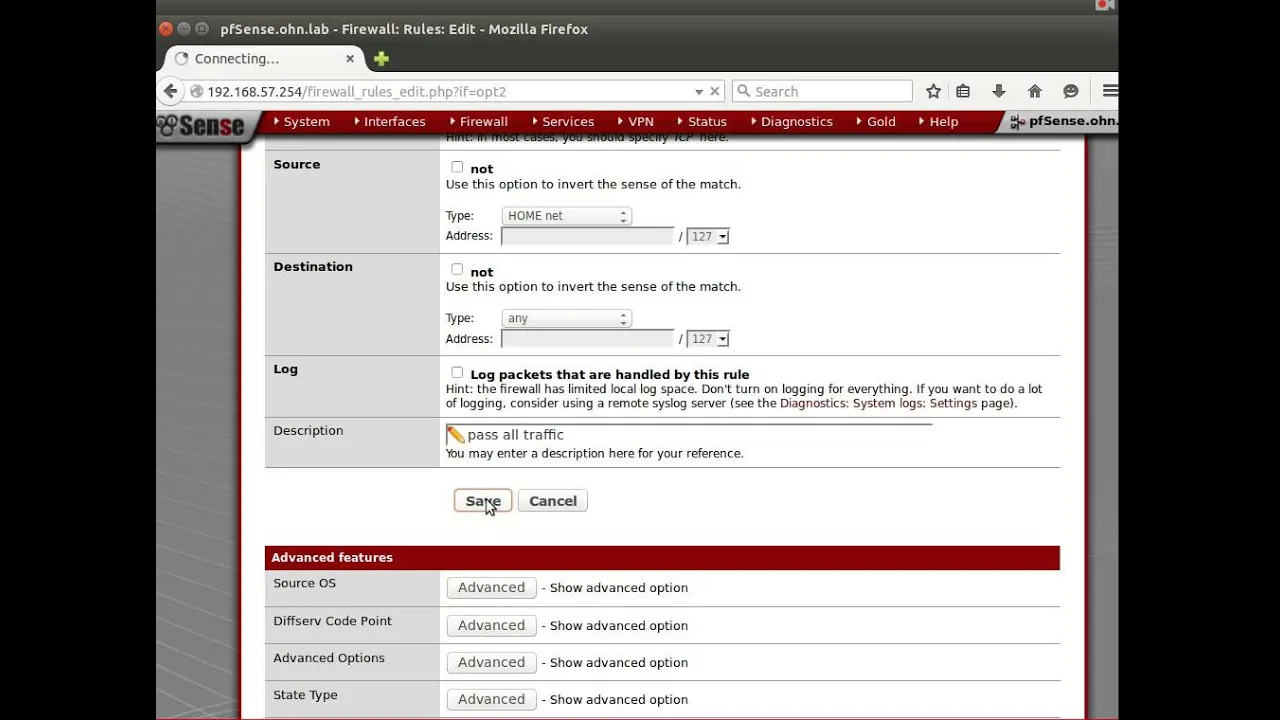Select the Connecting browser tab
The height and width of the screenshot is (720, 1280).
click(264, 59)
